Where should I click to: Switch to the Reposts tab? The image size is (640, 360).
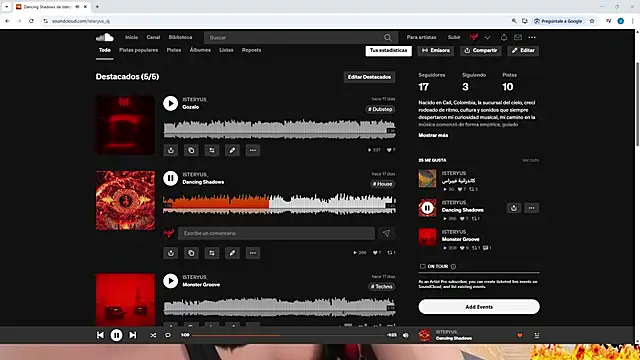pyautogui.click(x=251, y=50)
